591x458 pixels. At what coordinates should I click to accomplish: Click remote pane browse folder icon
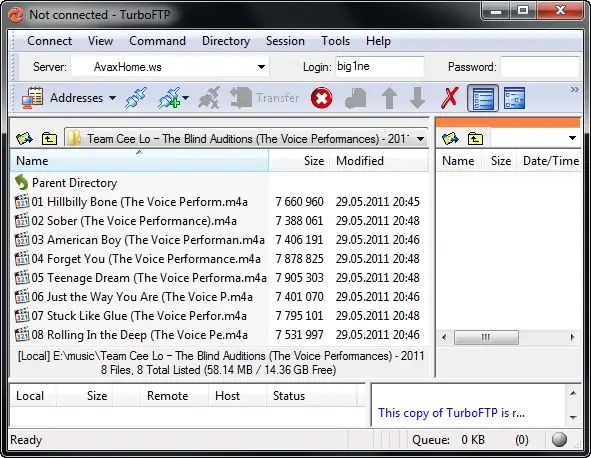point(450,138)
